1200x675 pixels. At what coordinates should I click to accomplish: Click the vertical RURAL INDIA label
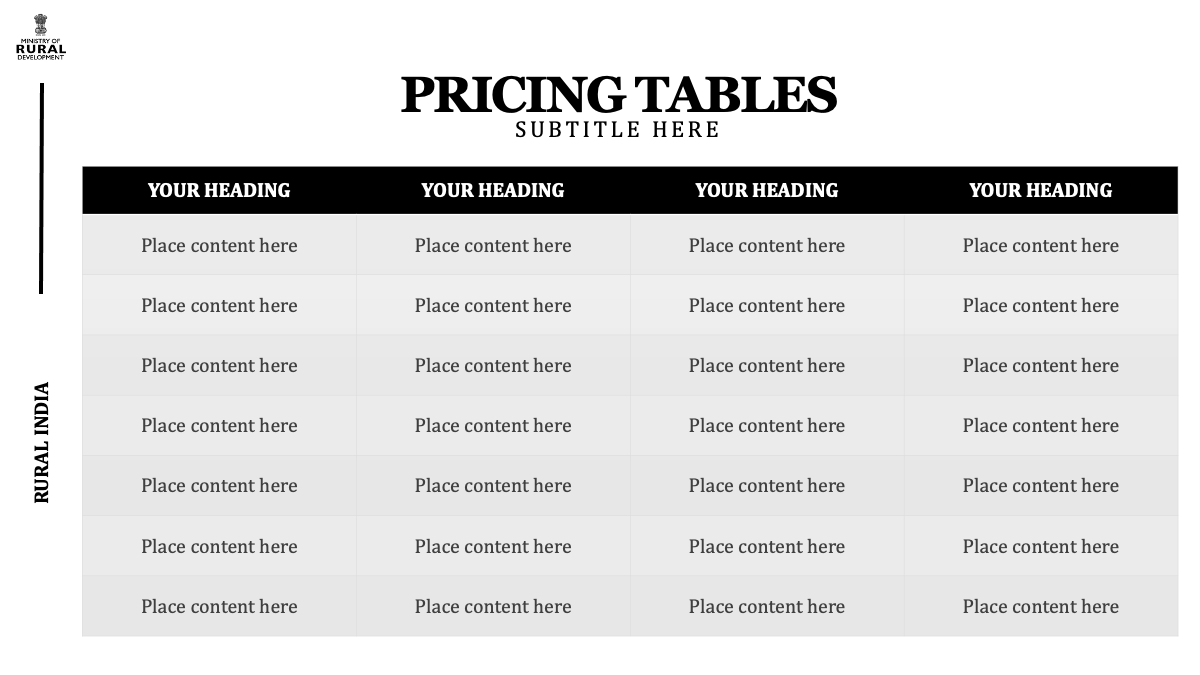click(x=42, y=442)
